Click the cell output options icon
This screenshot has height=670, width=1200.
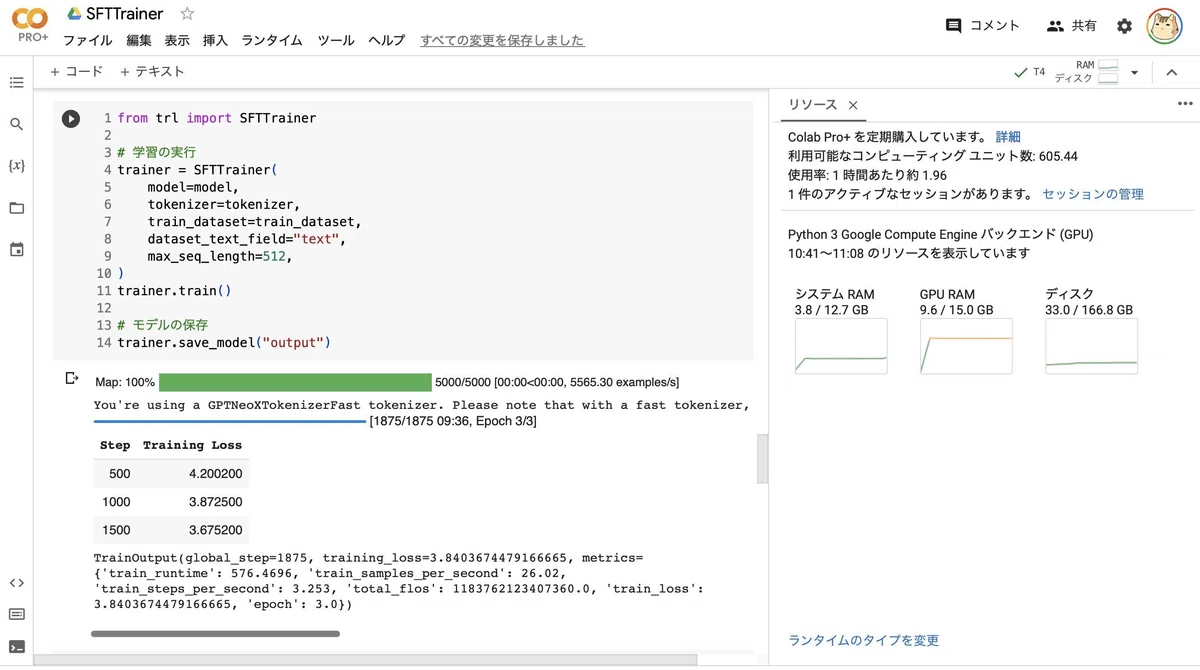71,378
